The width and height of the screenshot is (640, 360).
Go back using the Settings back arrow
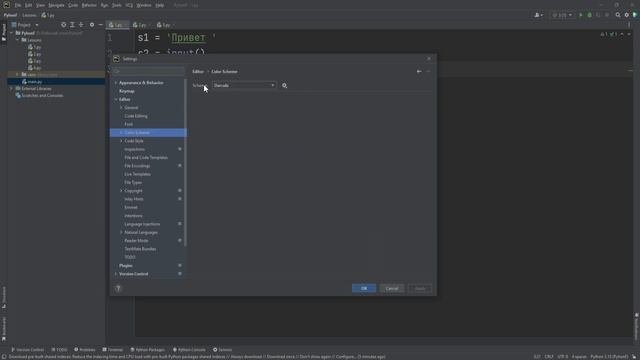coord(419,71)
